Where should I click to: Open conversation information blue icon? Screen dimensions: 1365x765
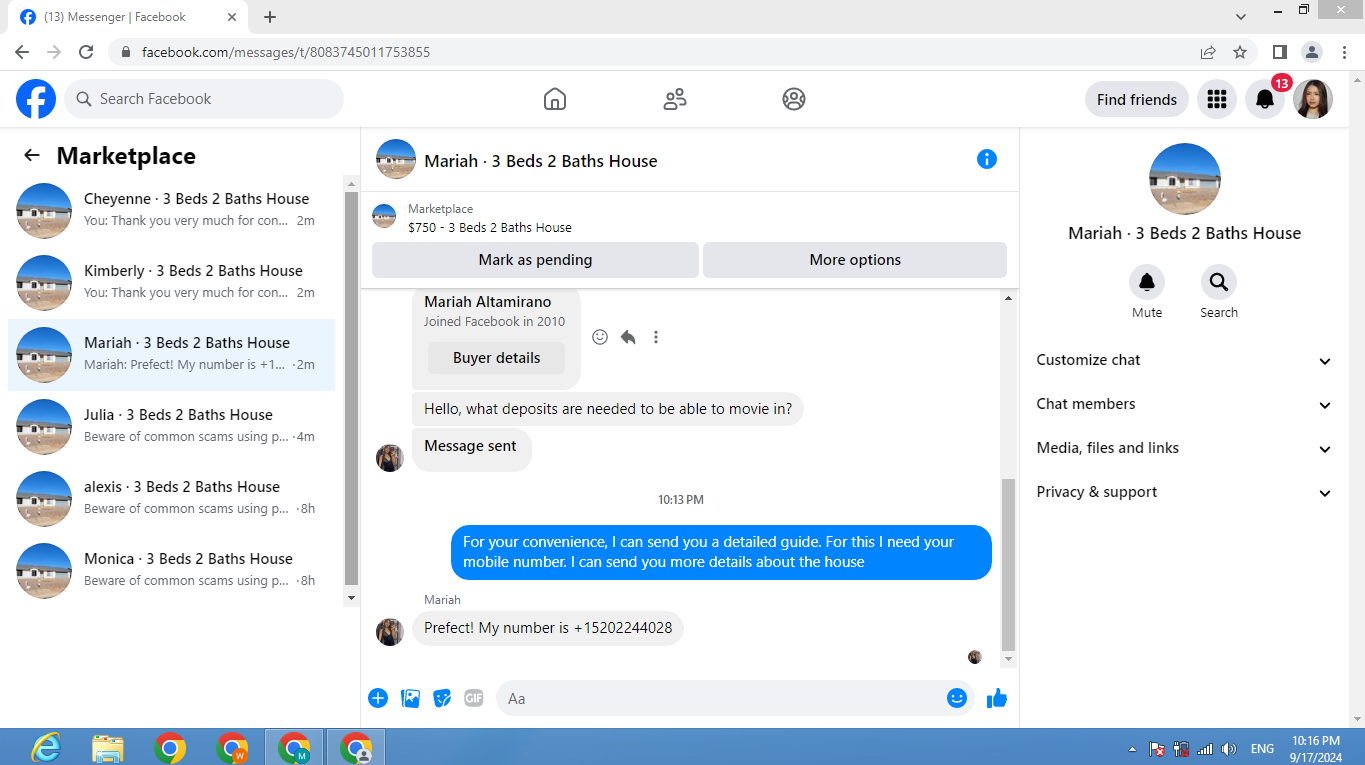(987, 159)
